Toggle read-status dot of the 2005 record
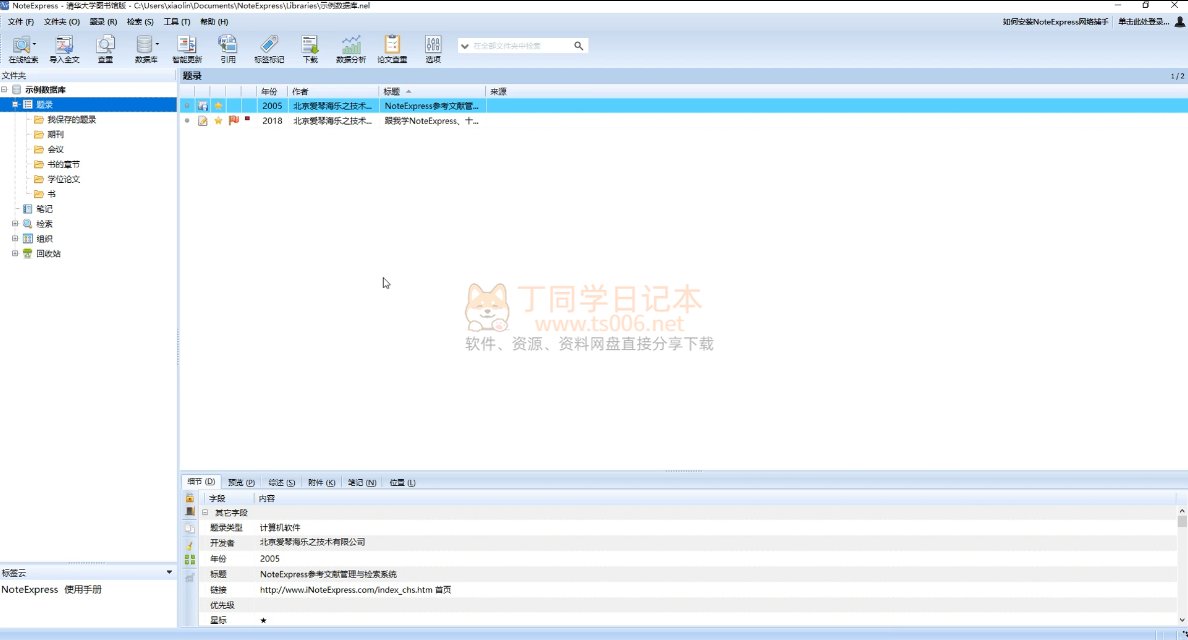The width and height of the screenshot is (1188, 640). click(x=187, y=106)
